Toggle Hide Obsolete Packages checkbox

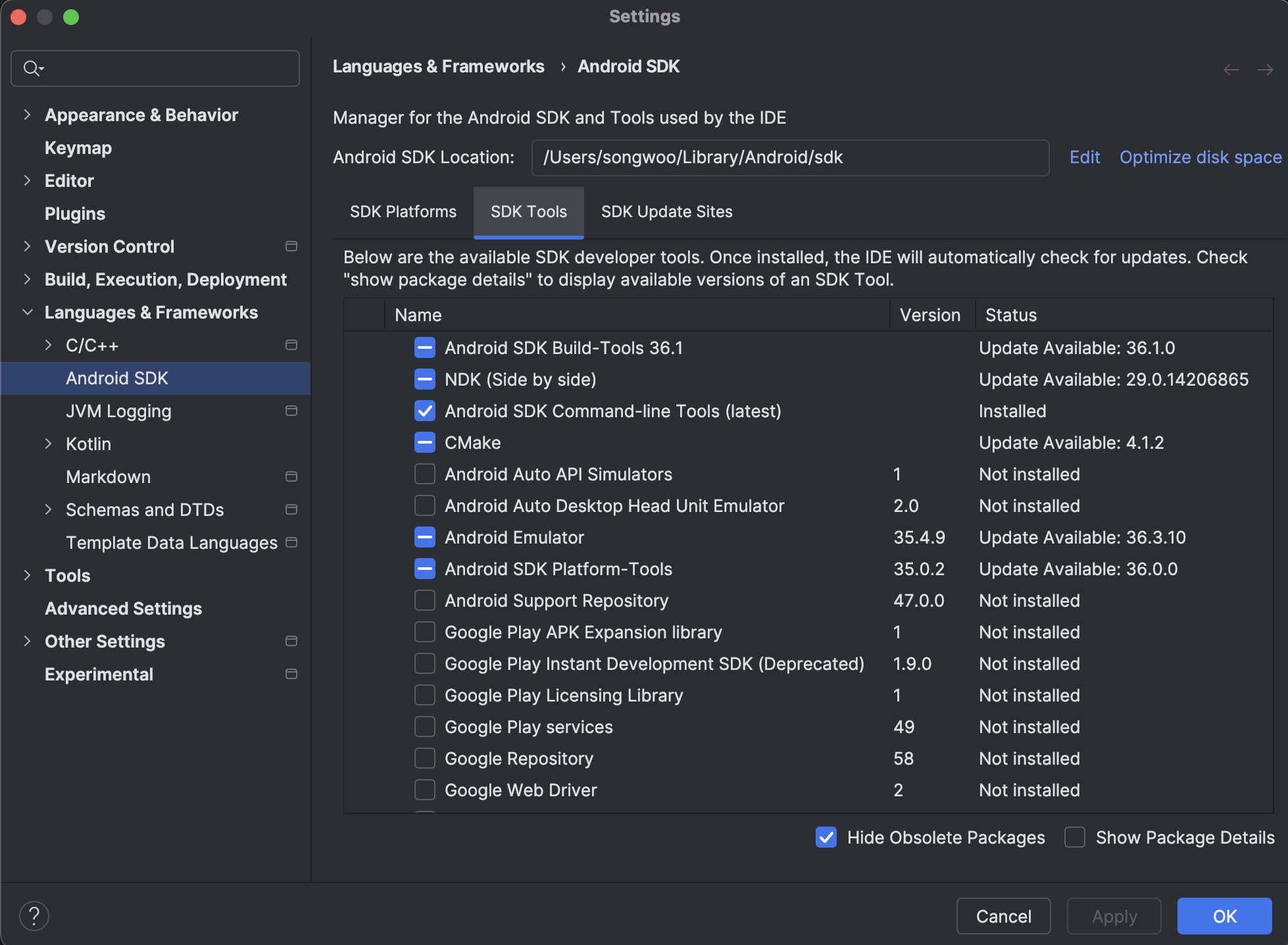point(826,837)
